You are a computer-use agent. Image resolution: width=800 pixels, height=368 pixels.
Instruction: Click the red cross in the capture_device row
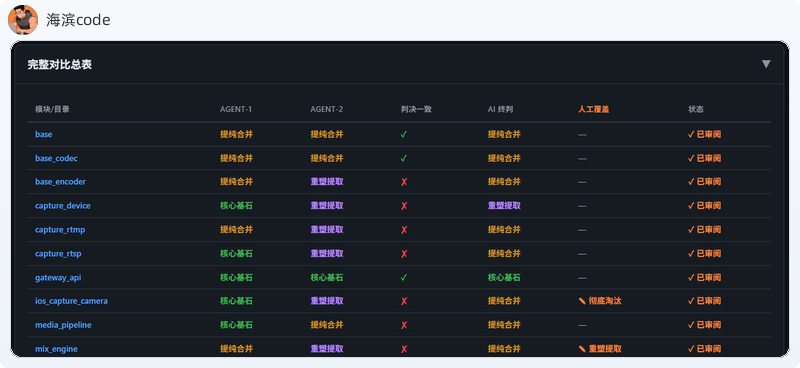pos(404,206)
